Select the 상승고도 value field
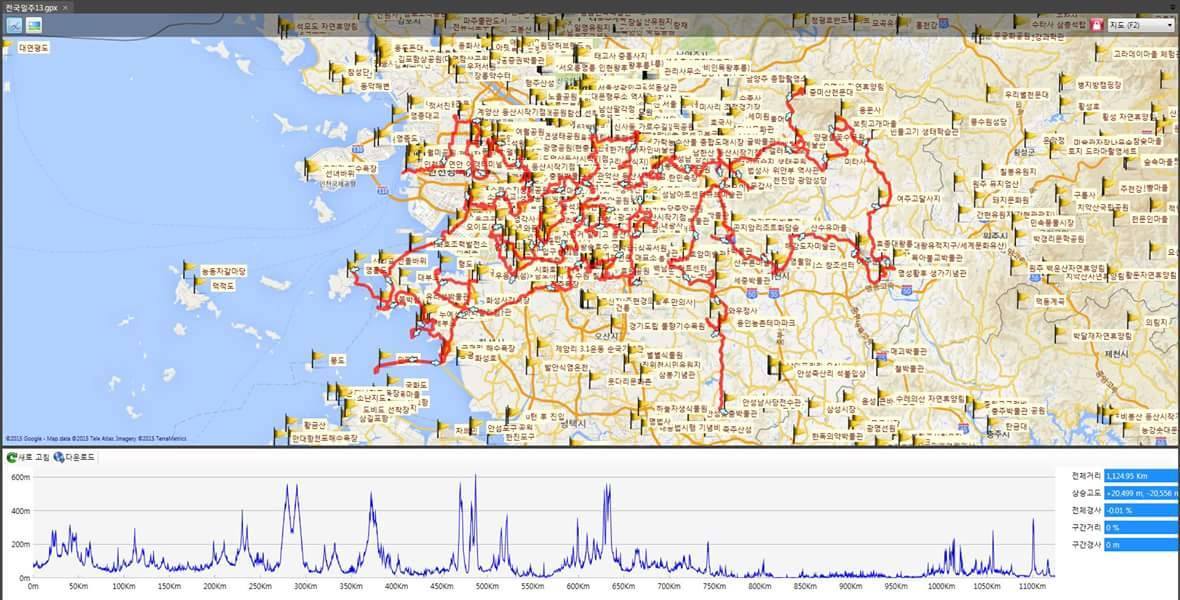The image size is (1180, 600). tap(1141, 493)
